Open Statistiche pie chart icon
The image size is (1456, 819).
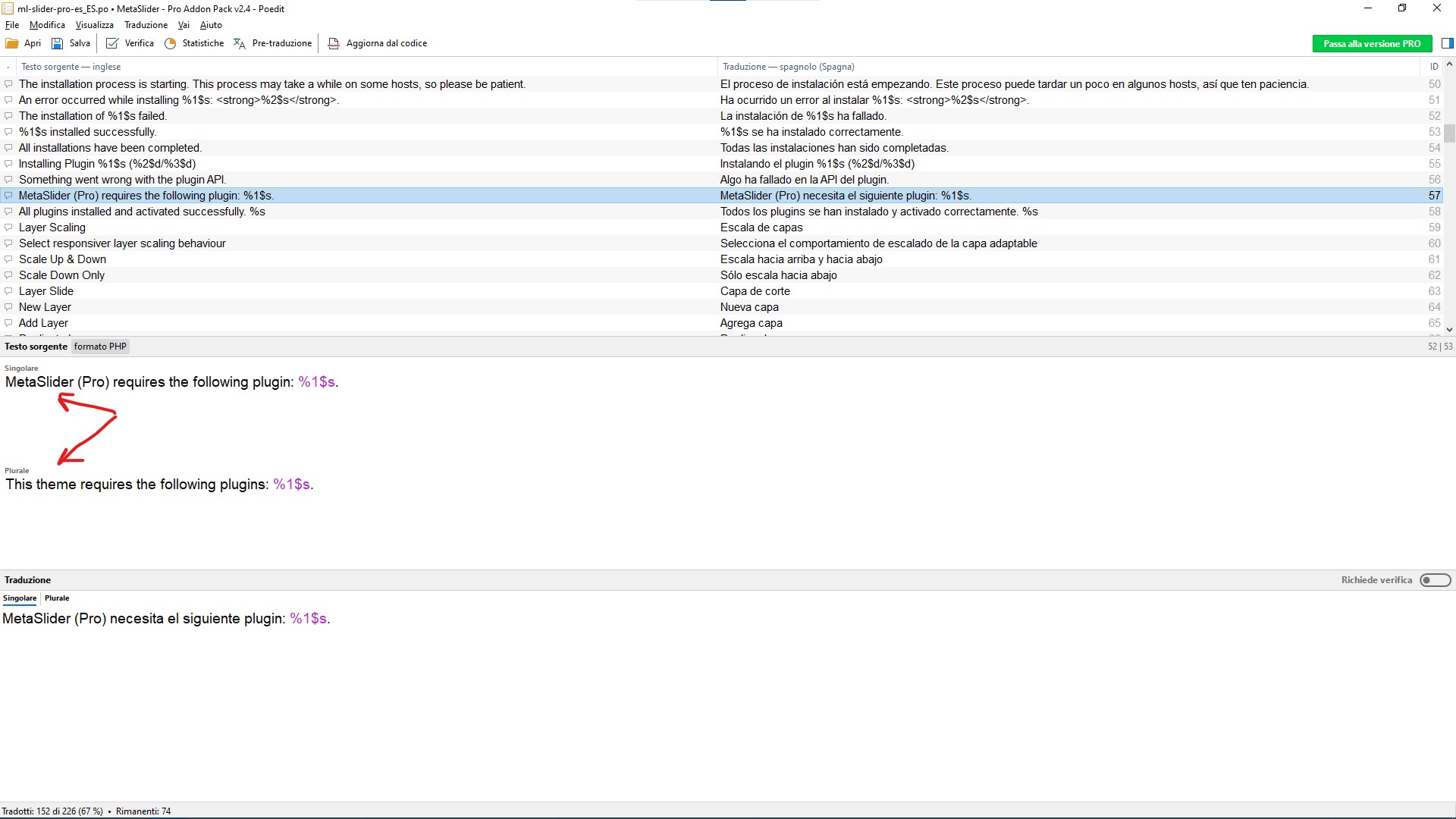(171, 43)
